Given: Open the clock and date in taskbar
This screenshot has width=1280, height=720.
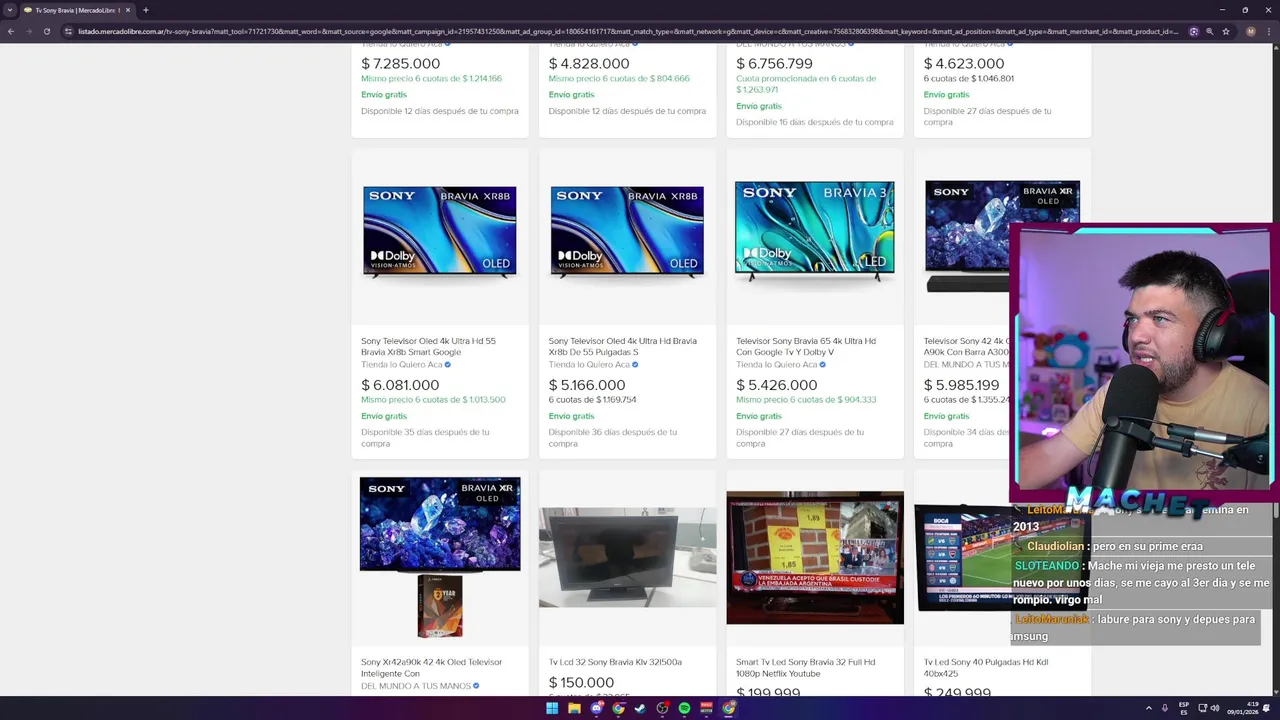Looking at the screenshot, I should tap(1242, 708).
